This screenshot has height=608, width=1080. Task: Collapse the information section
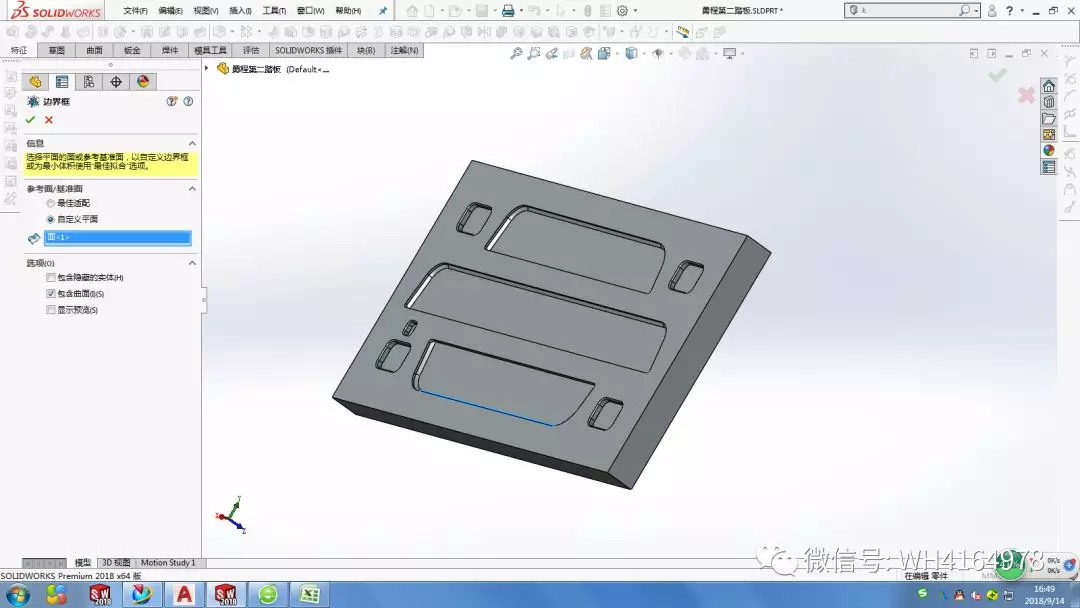192,143
